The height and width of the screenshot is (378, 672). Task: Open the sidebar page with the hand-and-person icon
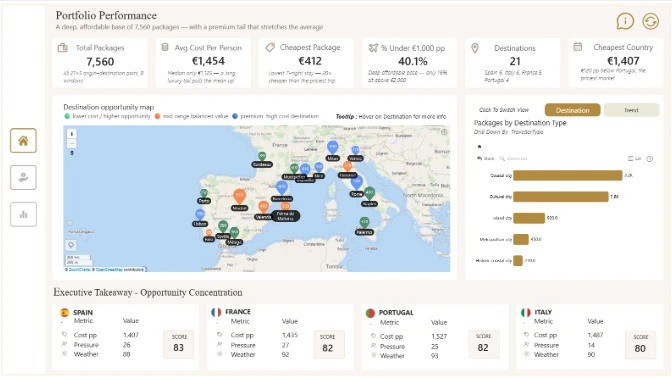(23, 177)
